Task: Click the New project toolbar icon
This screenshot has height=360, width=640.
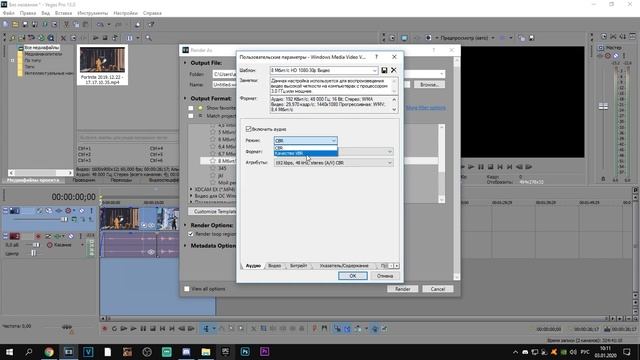Action: (x=5, y=24)
